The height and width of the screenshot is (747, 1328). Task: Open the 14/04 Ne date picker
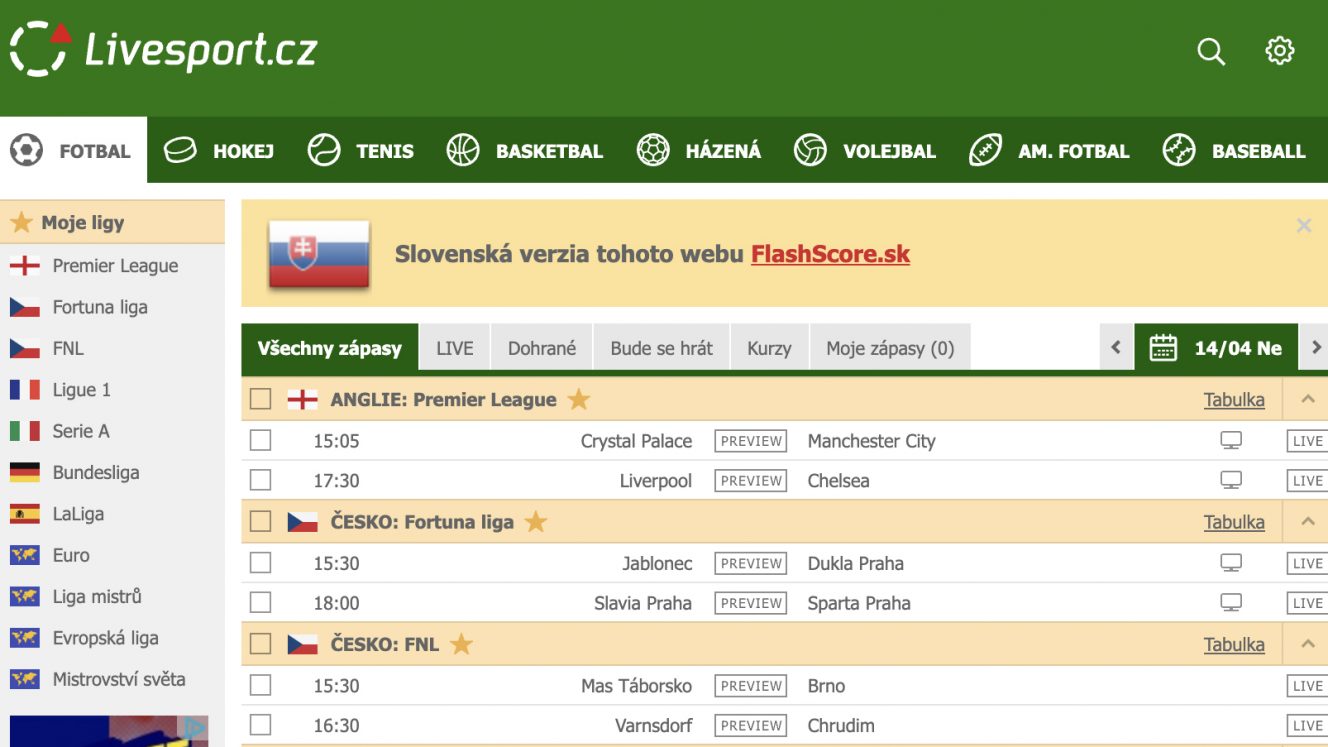(1216, 348)
